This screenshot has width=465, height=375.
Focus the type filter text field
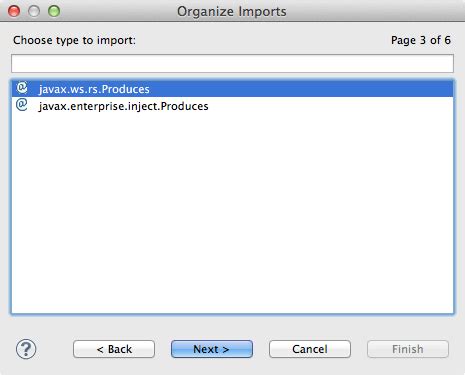pyautogui.click(x=232, y=63)
